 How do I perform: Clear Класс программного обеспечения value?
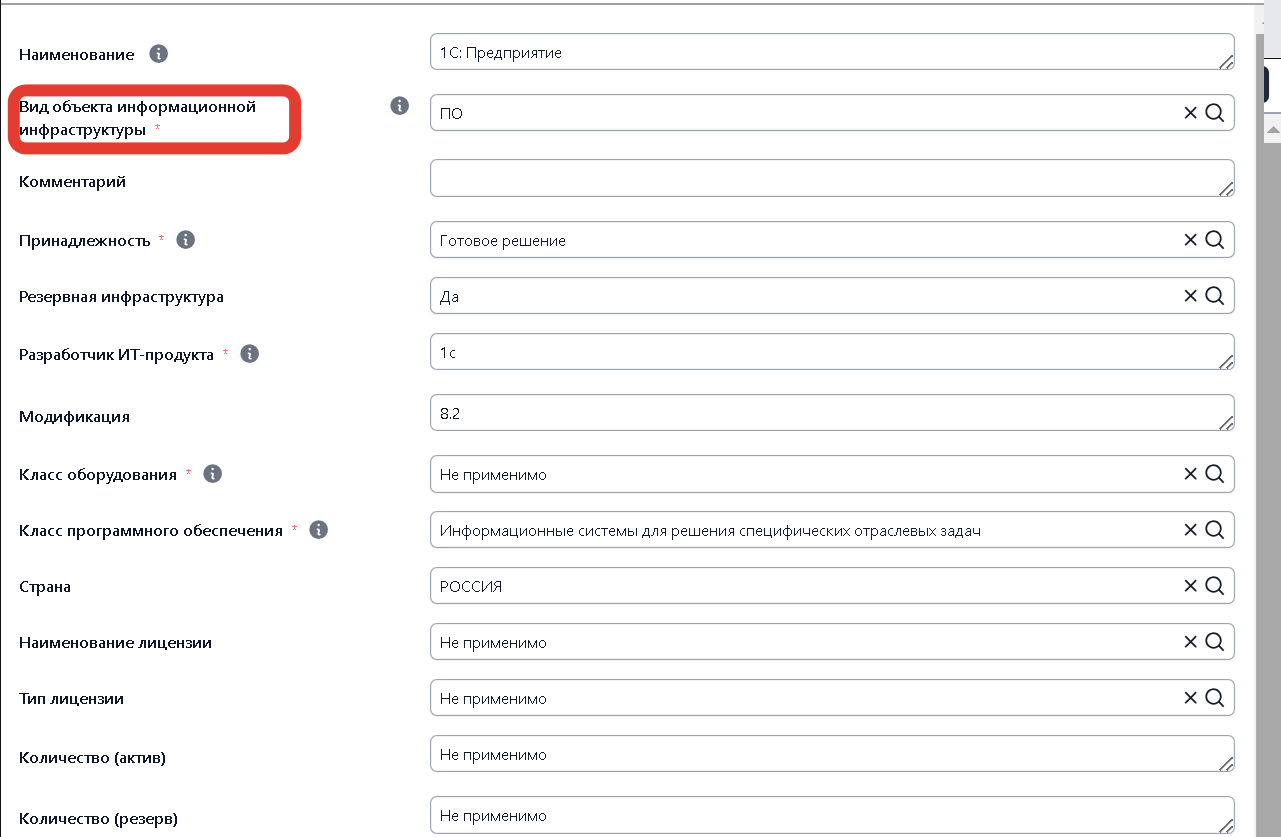1190,530
